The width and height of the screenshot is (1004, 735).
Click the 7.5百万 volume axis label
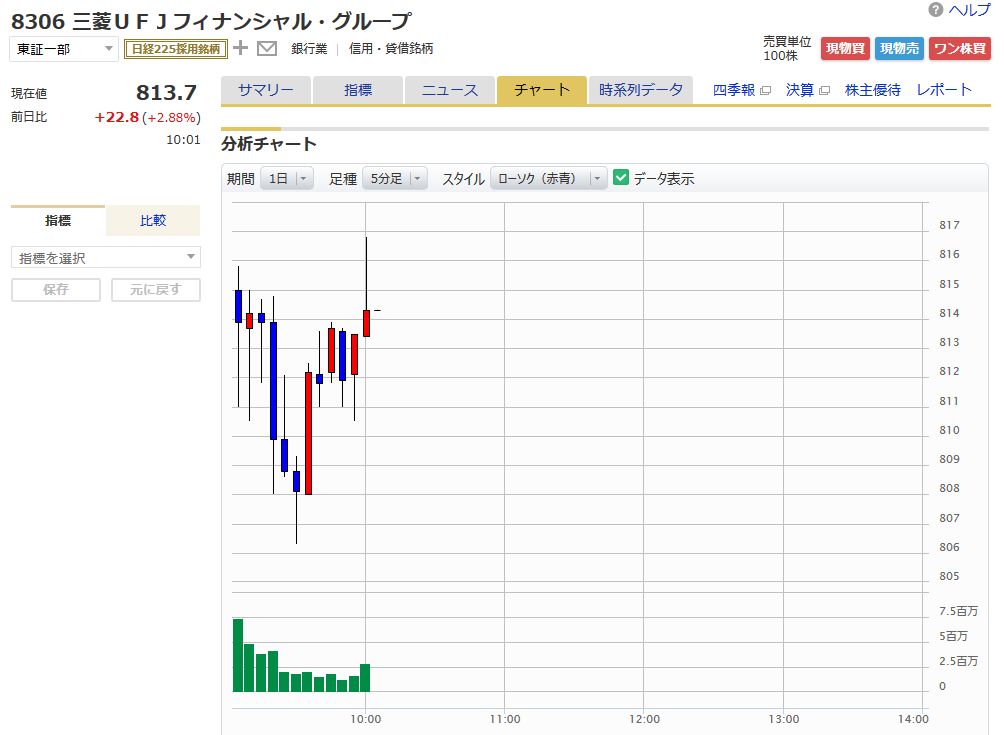click(959, 611)
